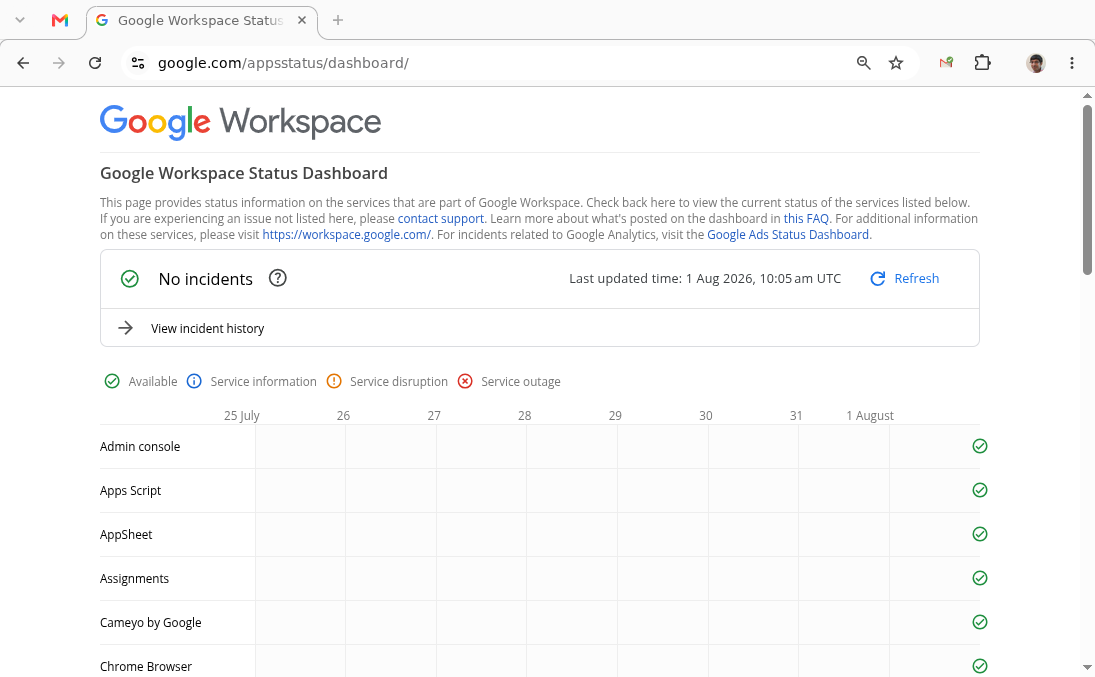Open Chrome three-dot menu
1095x677 pixels.
click(1072, 63)
